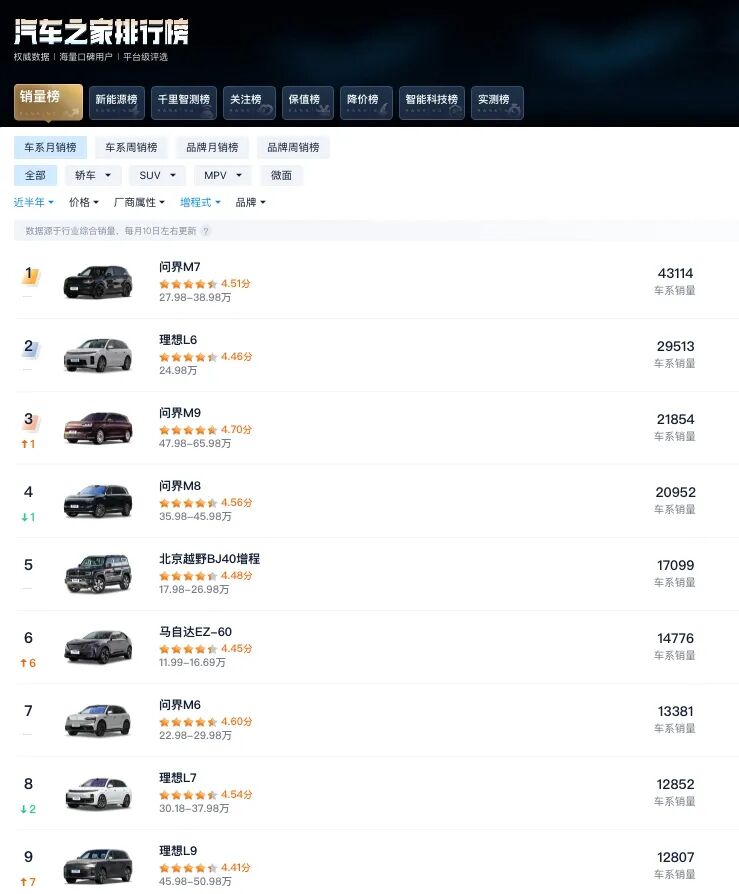Select 车系周销榜 sub-tab
The width and height of the screenshot is (739, 894).
(x=131, y=147)
